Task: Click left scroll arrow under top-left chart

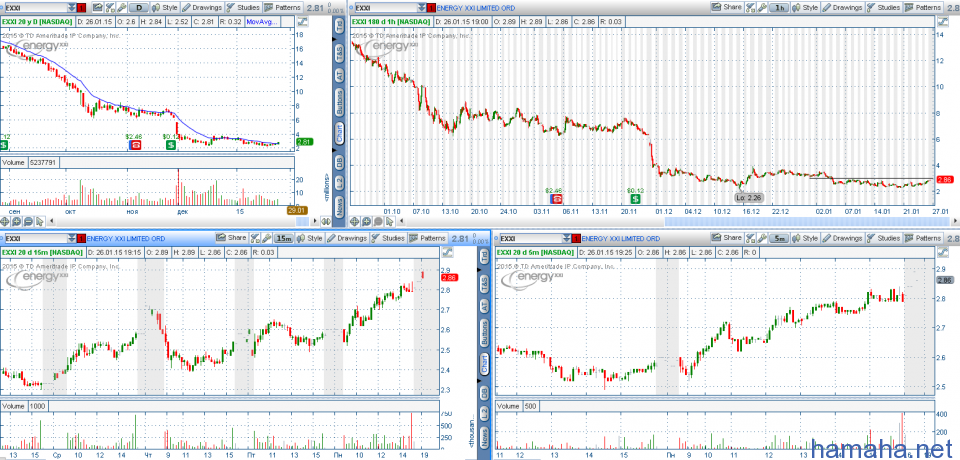Action: point(51,222)
